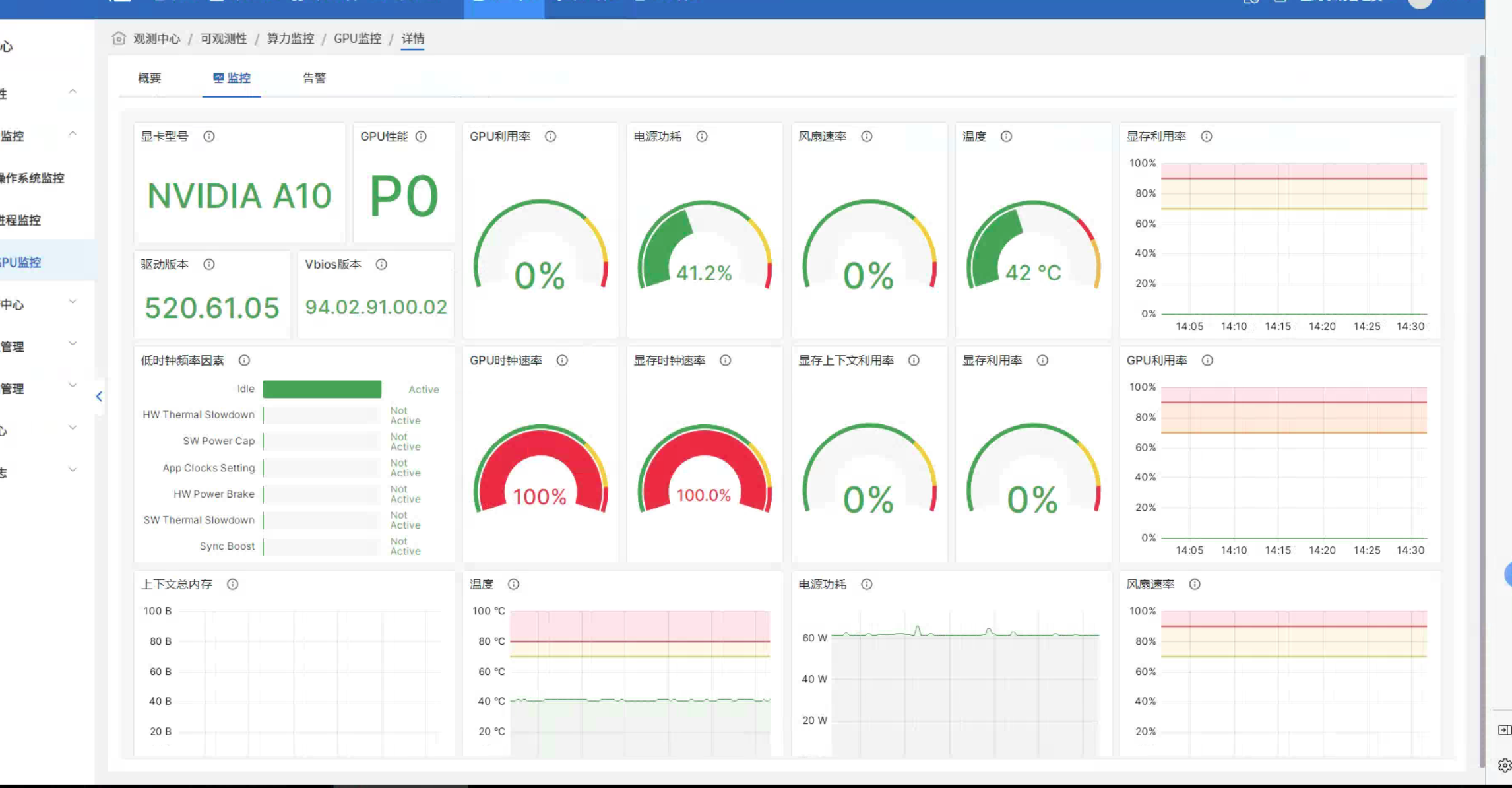This screenshot has height=788, width=1512.
Task: Click info icon beside 显存时钟速率
Action: (x=726, y=360)
